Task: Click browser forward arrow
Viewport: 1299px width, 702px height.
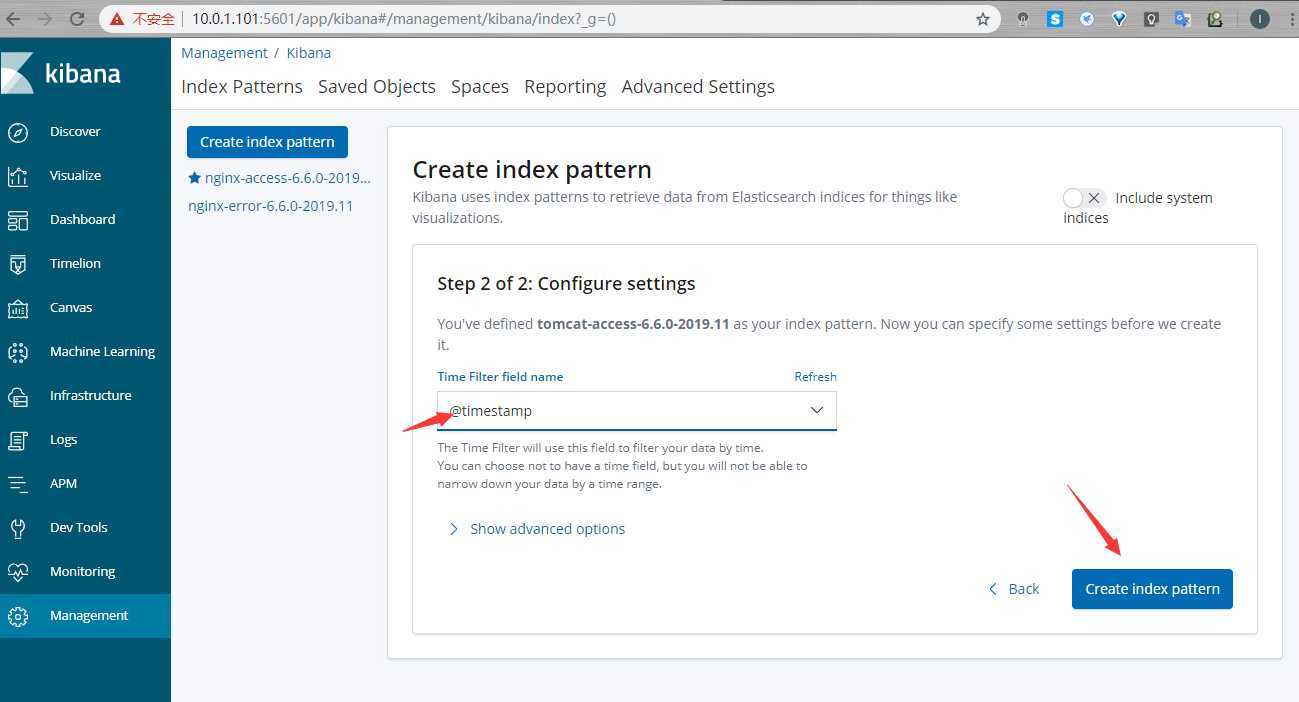Action: [45, 19]
